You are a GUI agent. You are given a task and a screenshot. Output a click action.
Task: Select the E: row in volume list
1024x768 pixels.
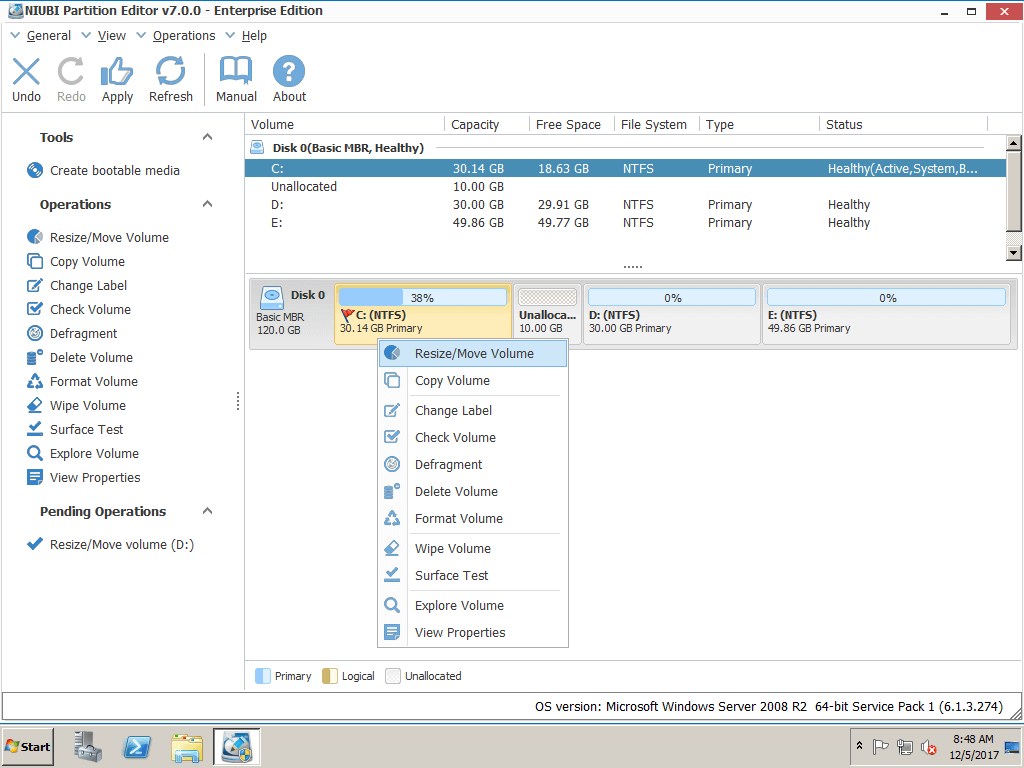(x=625, y=223)
